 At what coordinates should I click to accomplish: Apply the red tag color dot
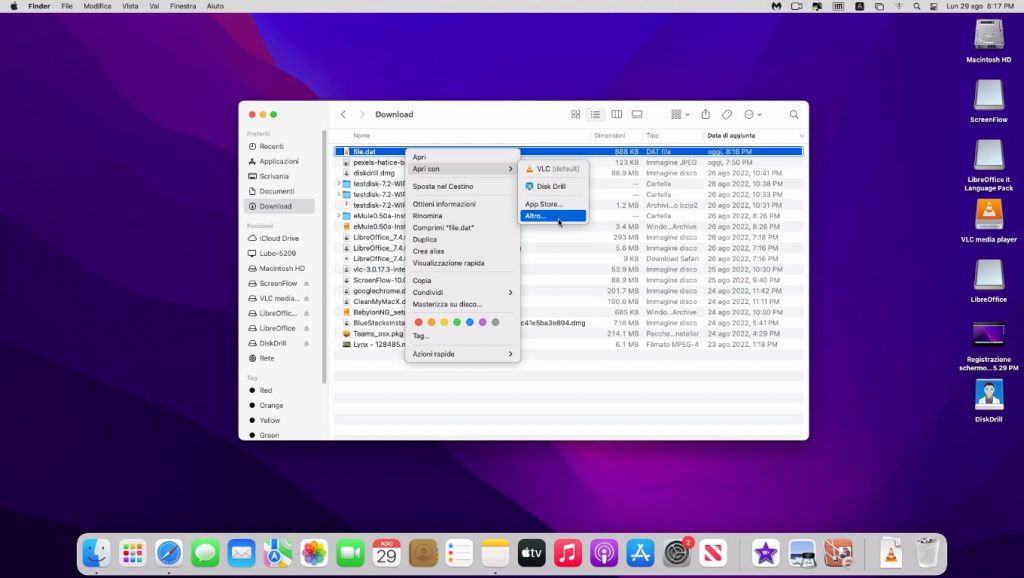coord(418,322)
